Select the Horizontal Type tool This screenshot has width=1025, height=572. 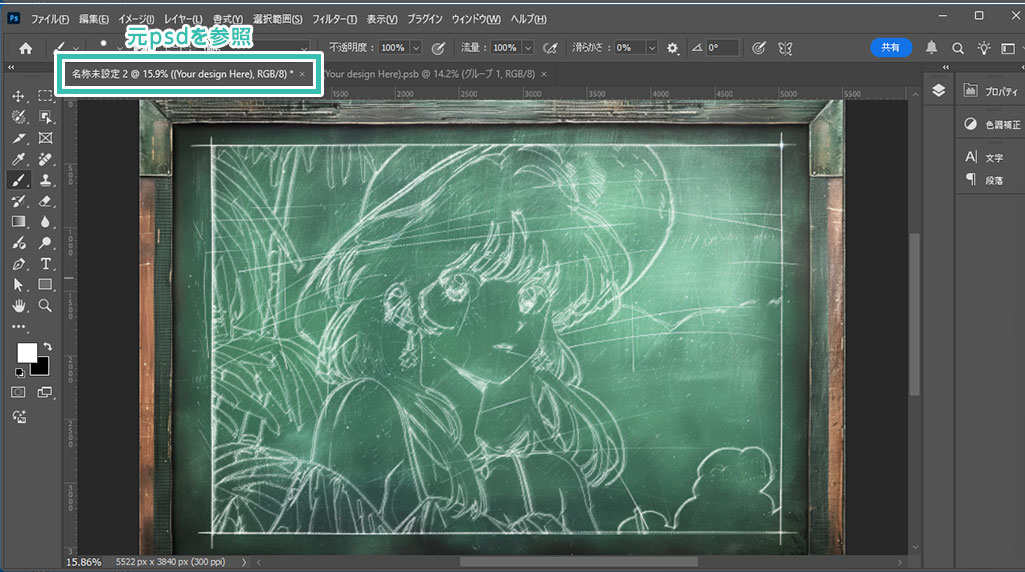coord(45,264)
